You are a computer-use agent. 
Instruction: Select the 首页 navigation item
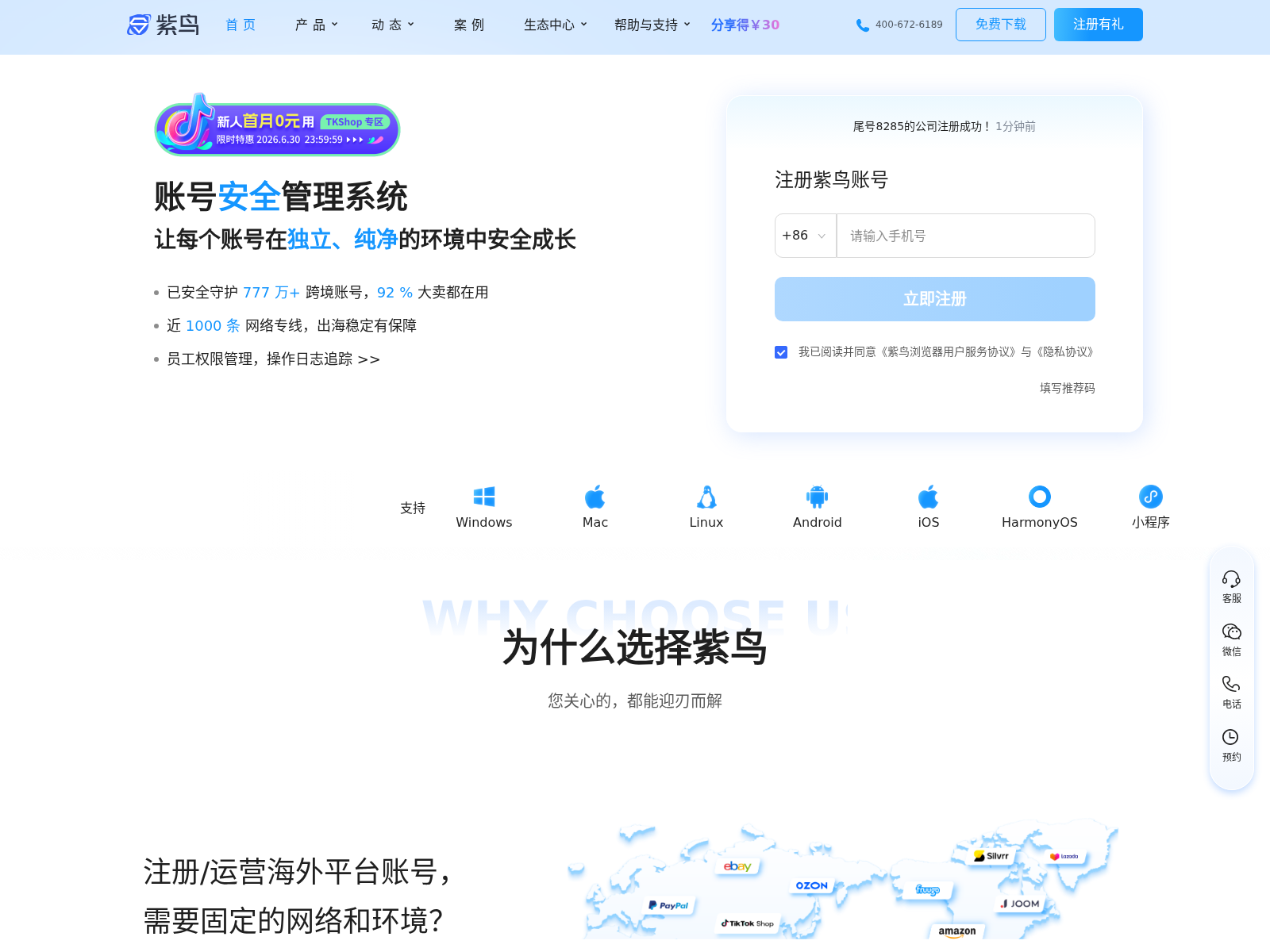(x=240, y=25)
